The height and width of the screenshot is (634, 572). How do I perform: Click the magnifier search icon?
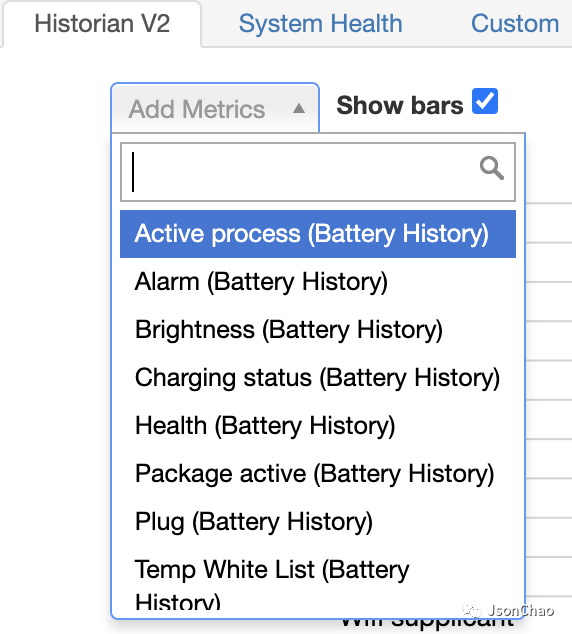point(492,168)
